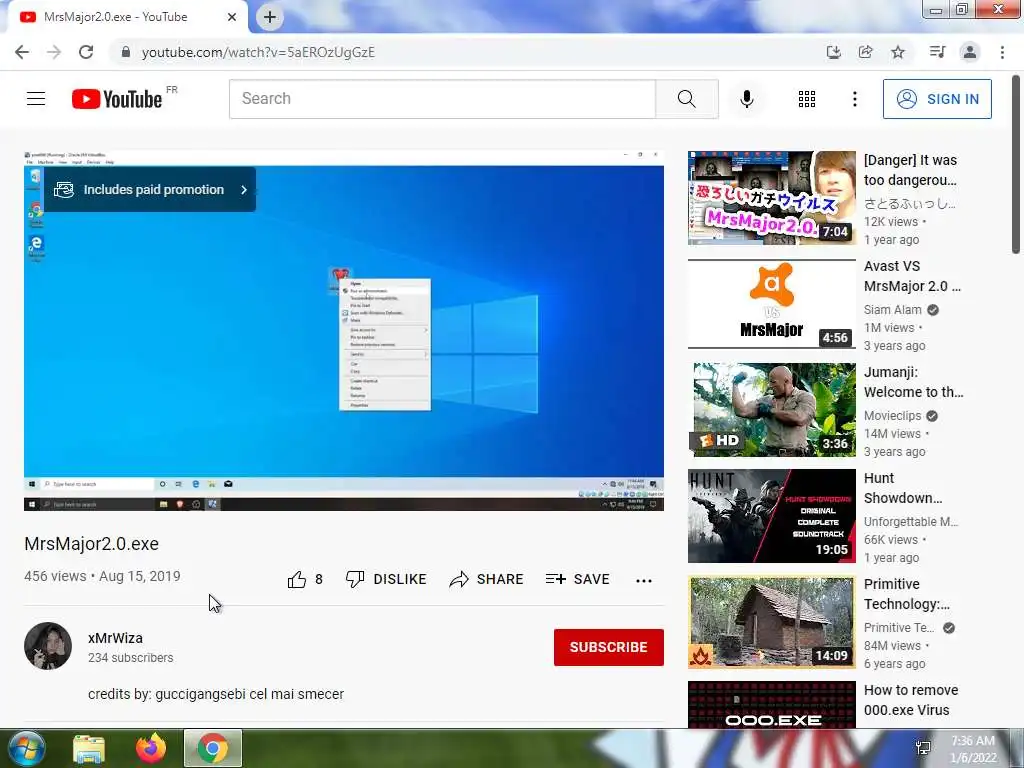1024x768 pixels.
Task: Open the Movieclips channel name
Action: tap(892, 415)
